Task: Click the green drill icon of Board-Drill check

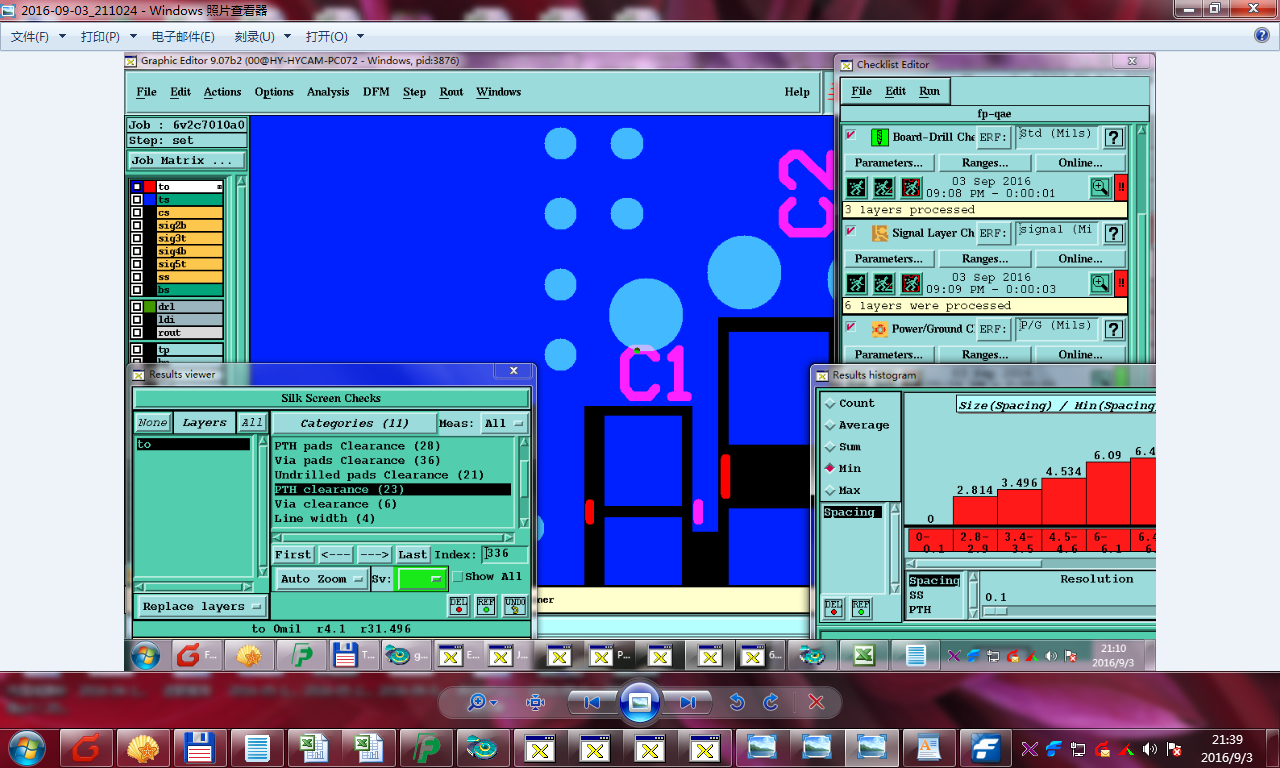Action: coord(880,137)
